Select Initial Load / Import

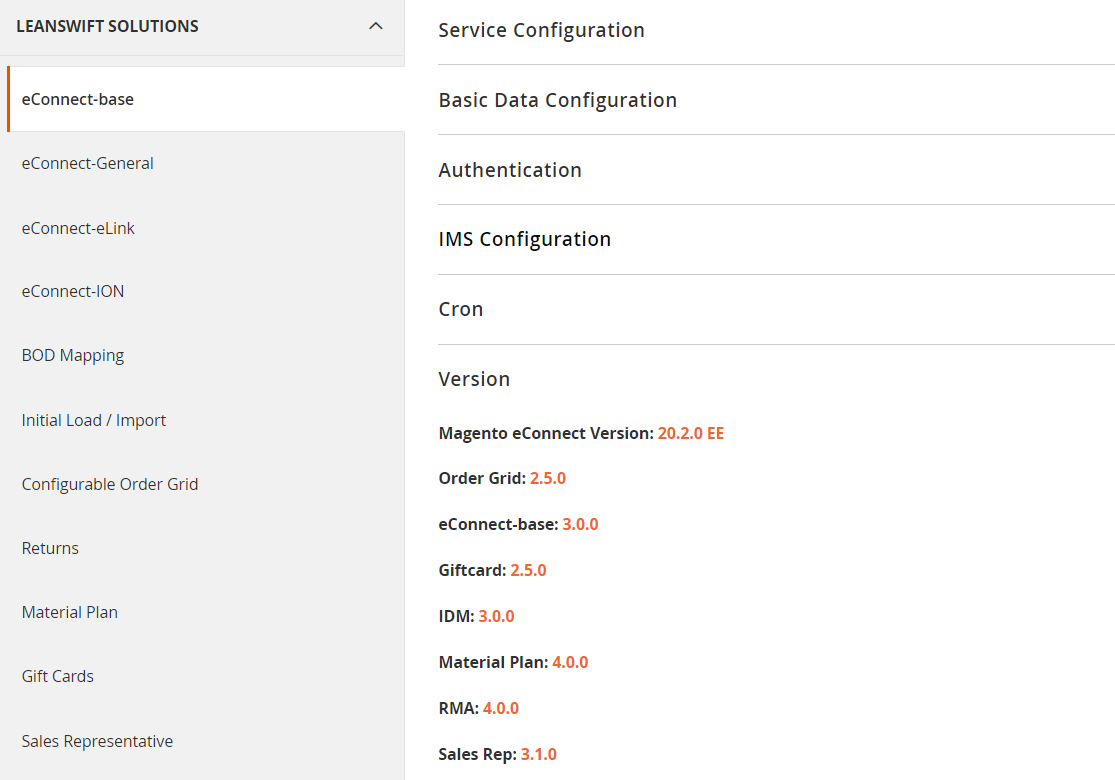[94, 420]
